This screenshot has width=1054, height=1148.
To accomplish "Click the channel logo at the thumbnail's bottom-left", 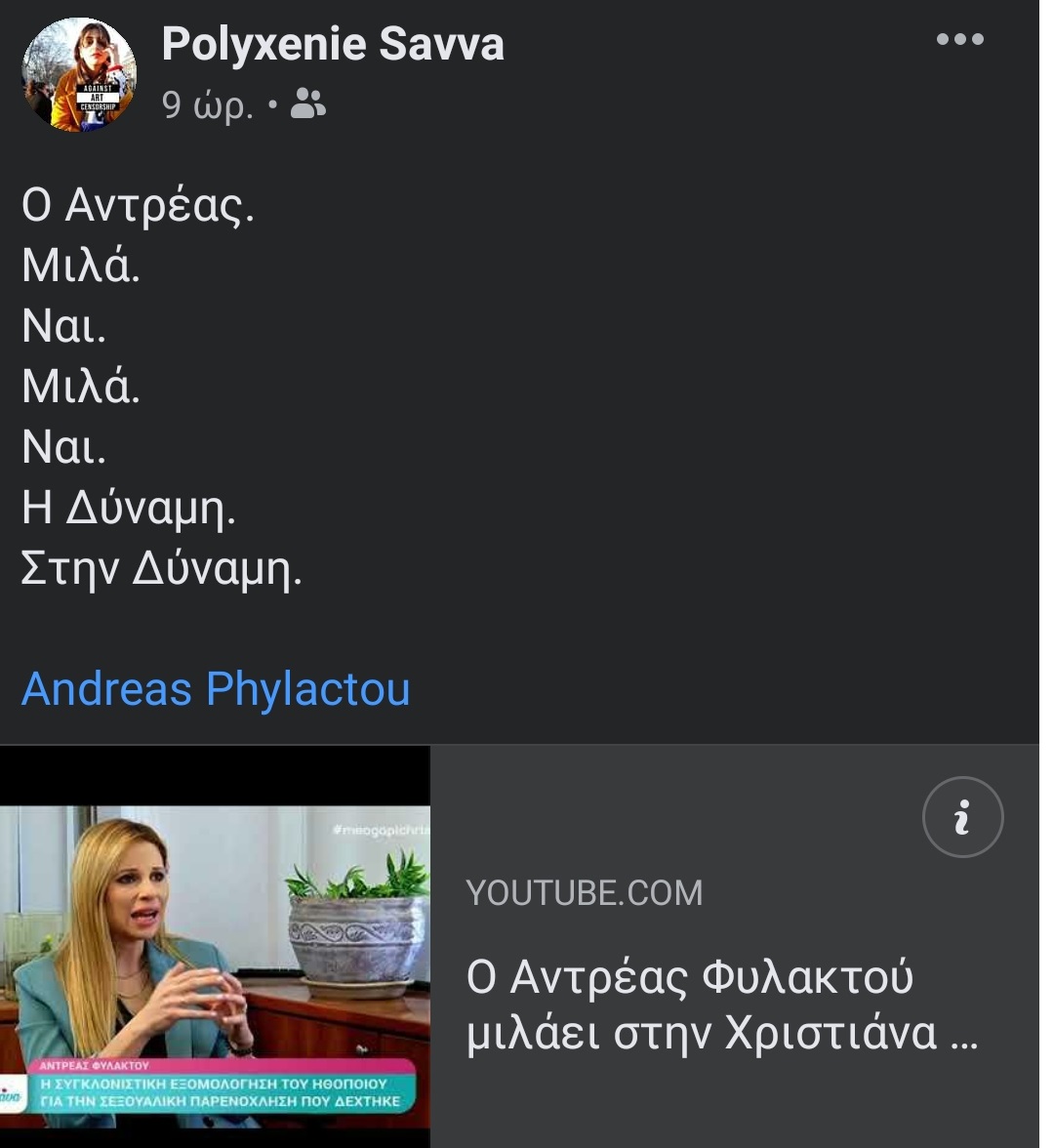I will (10, 1096).
